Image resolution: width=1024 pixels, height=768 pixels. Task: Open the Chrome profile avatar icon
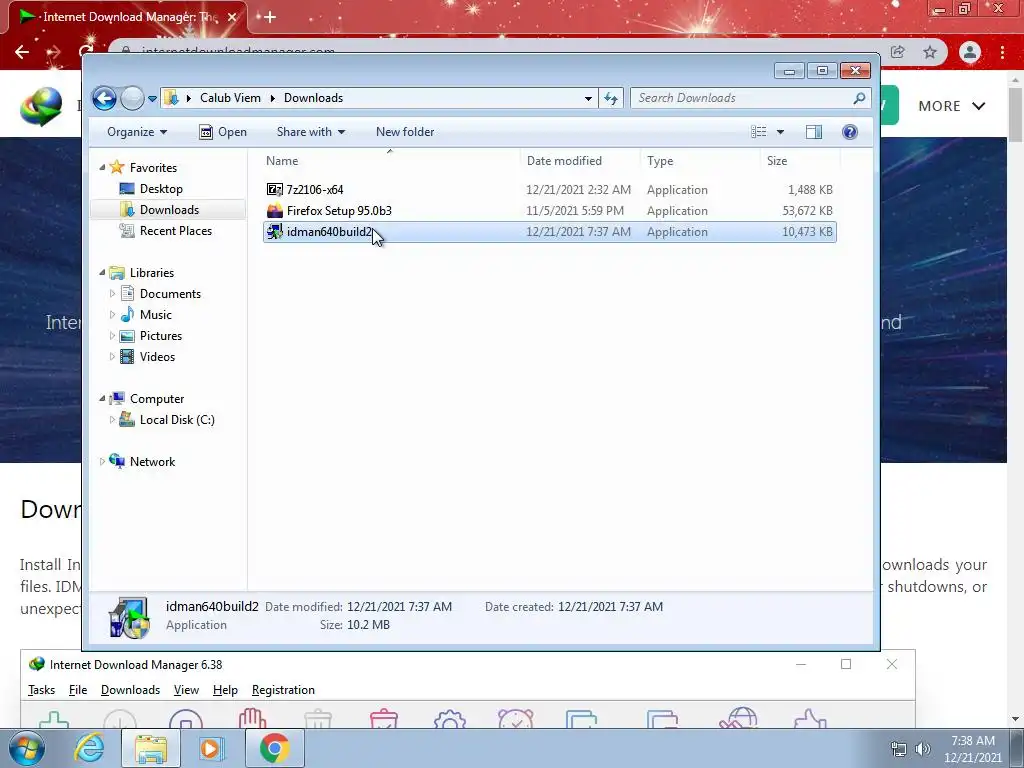[970, 52]
